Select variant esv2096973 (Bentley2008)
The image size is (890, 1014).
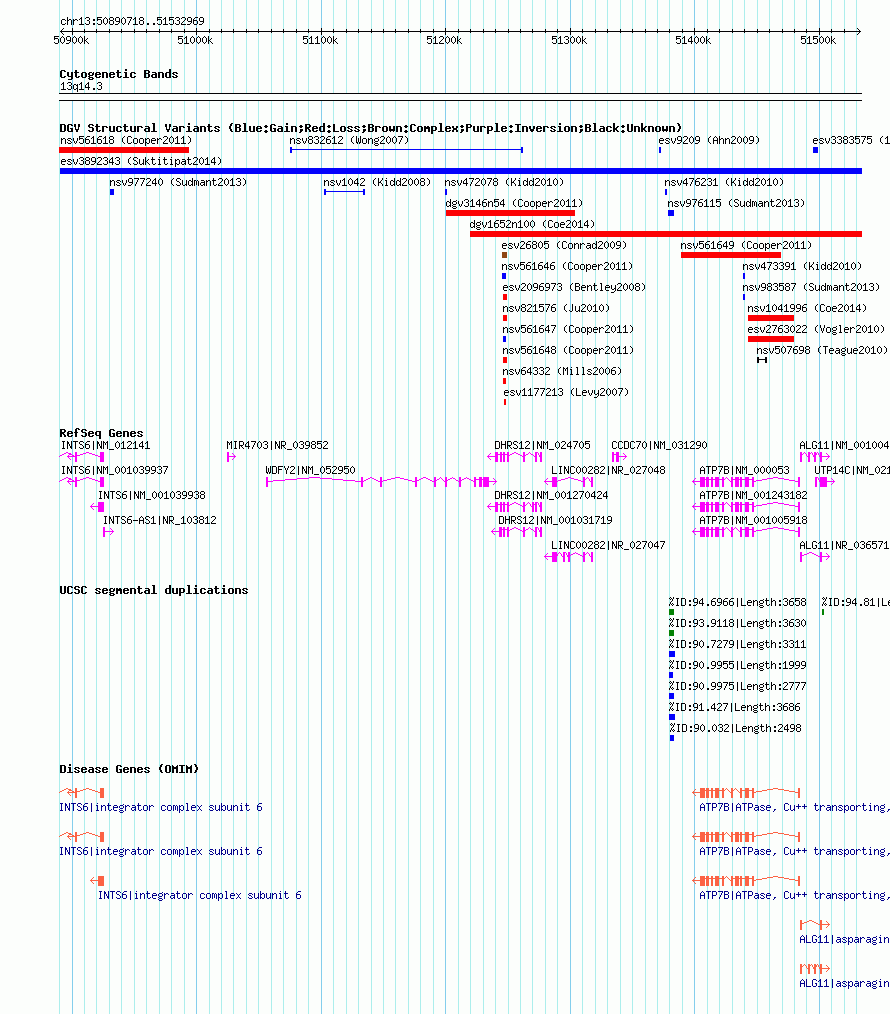point(574,287)
